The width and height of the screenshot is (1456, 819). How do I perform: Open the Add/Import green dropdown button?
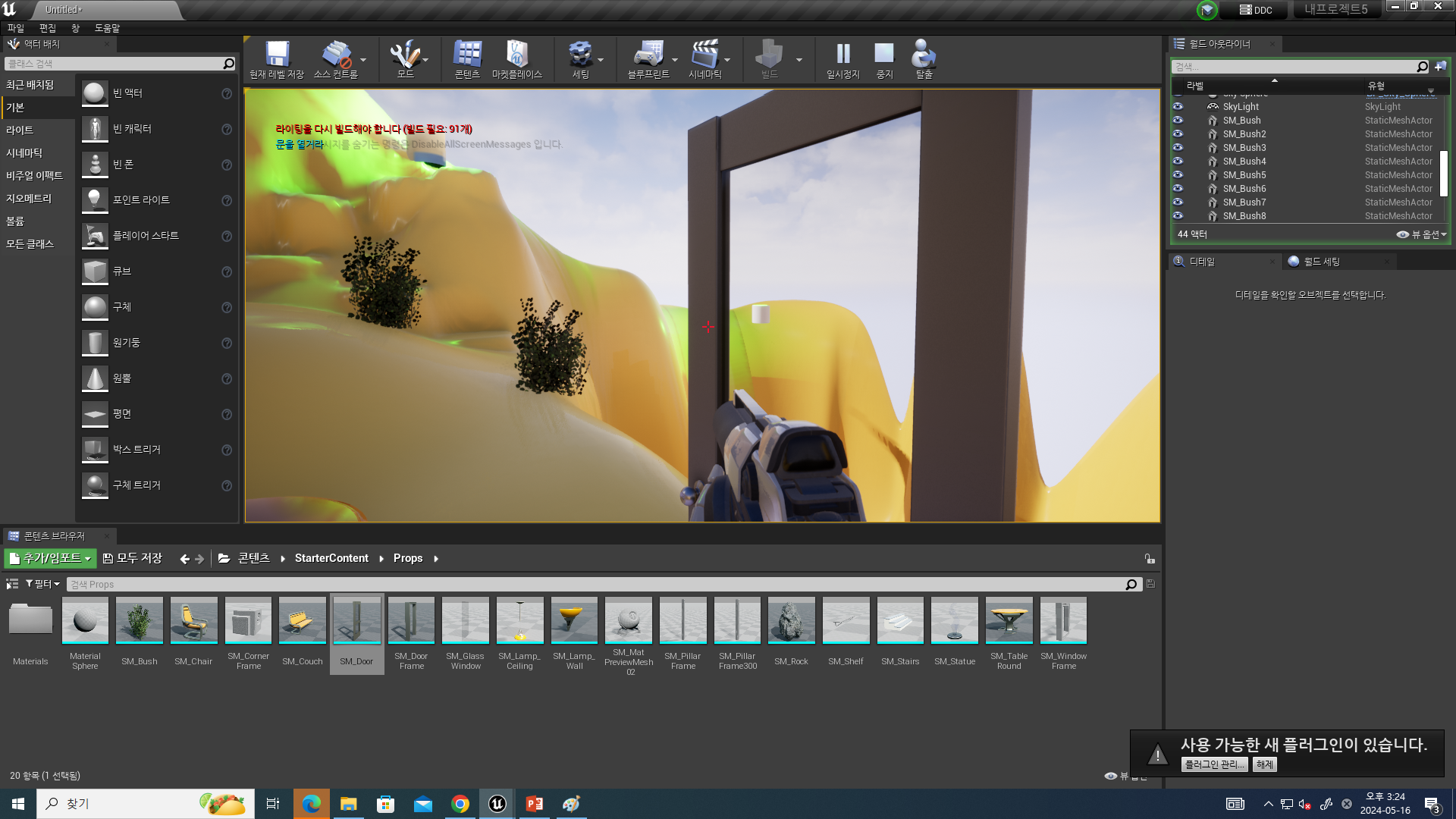point(50,558)
